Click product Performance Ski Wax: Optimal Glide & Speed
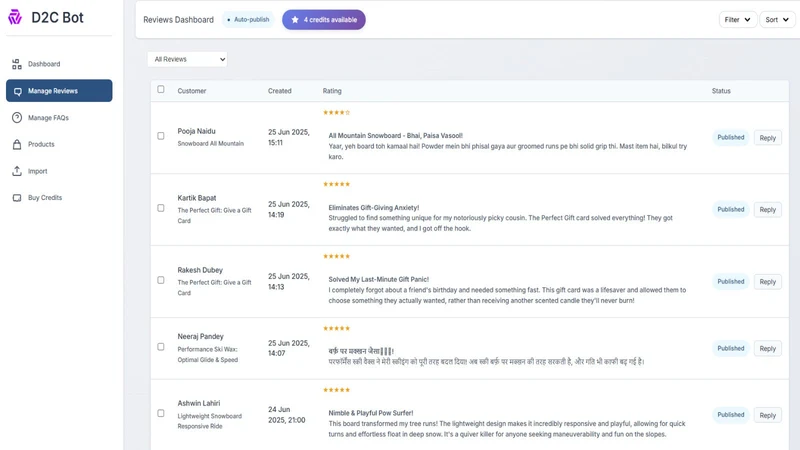The width and height of the screenshot is (800, 450). point(208,355)
